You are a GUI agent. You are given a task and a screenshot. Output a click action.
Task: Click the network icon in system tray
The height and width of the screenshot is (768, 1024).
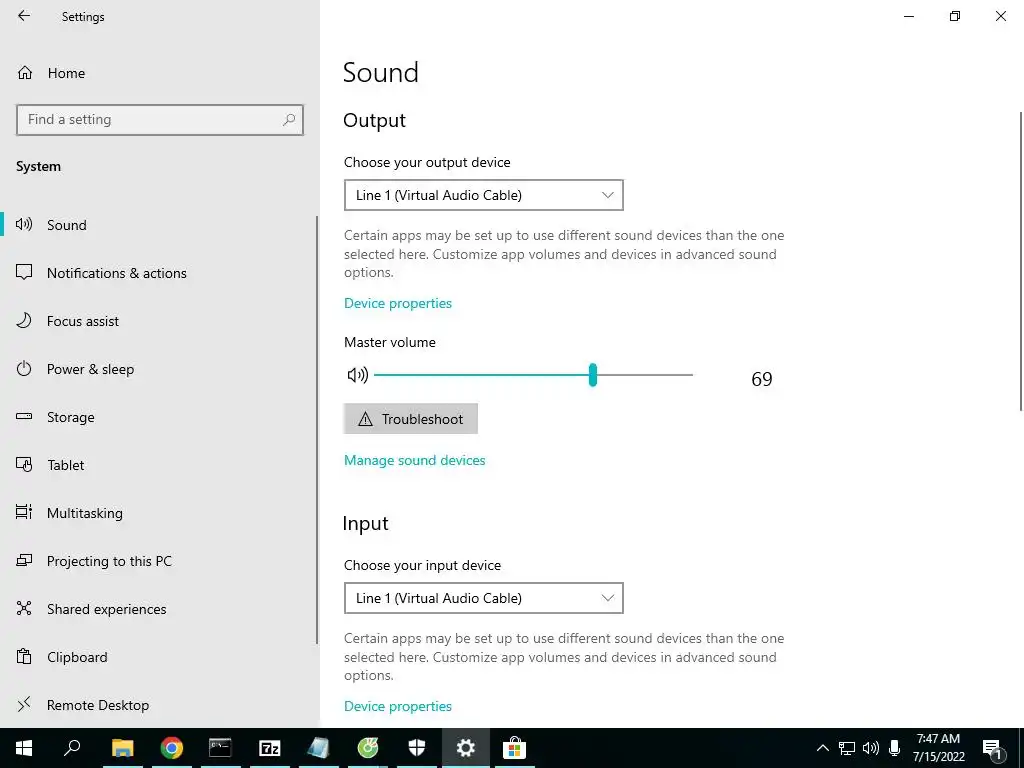pyautogui.click(x=847, y=748)
